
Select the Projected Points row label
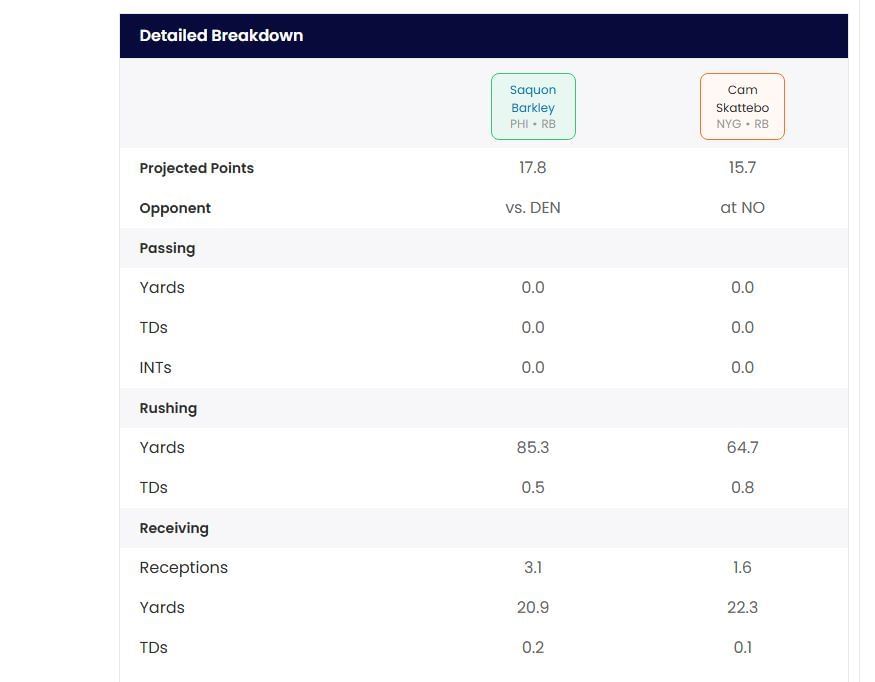click(196, 168)
